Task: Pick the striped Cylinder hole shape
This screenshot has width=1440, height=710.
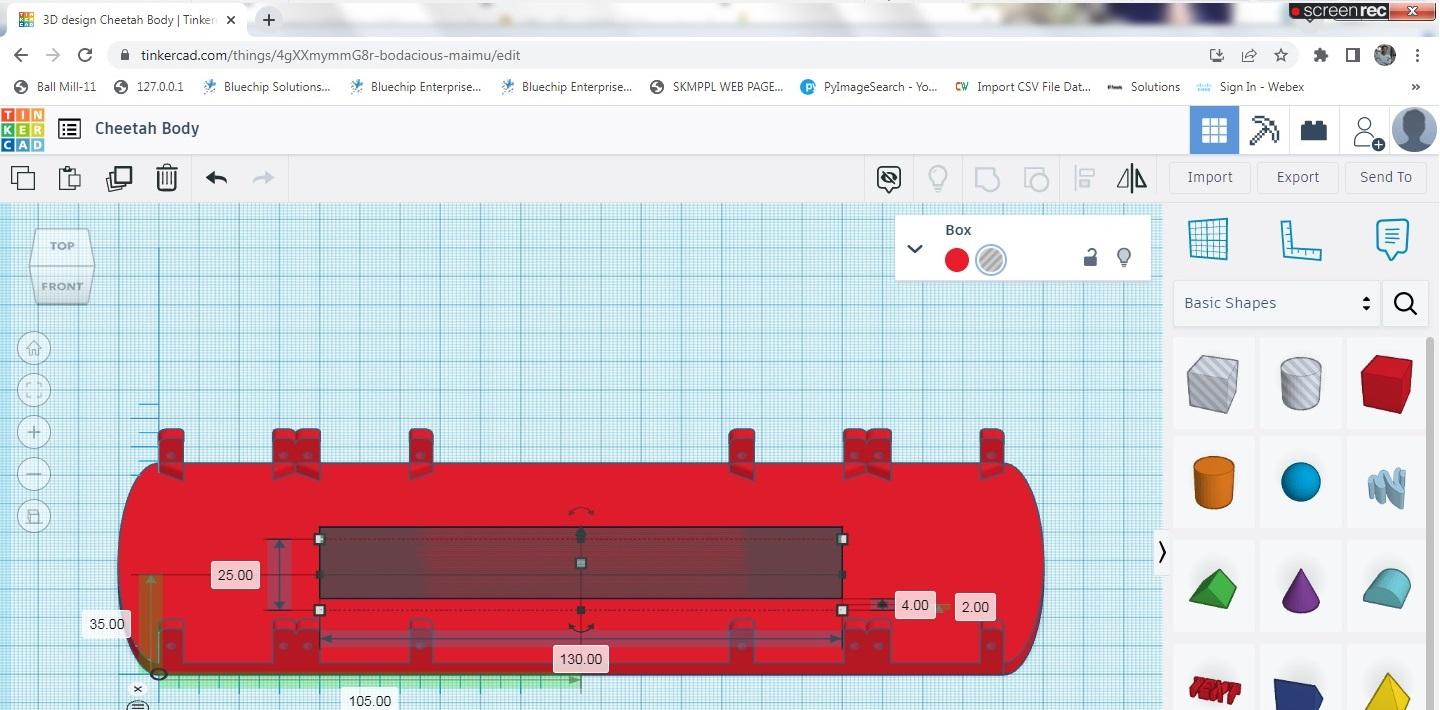Action: click(x=1300, y=385)
